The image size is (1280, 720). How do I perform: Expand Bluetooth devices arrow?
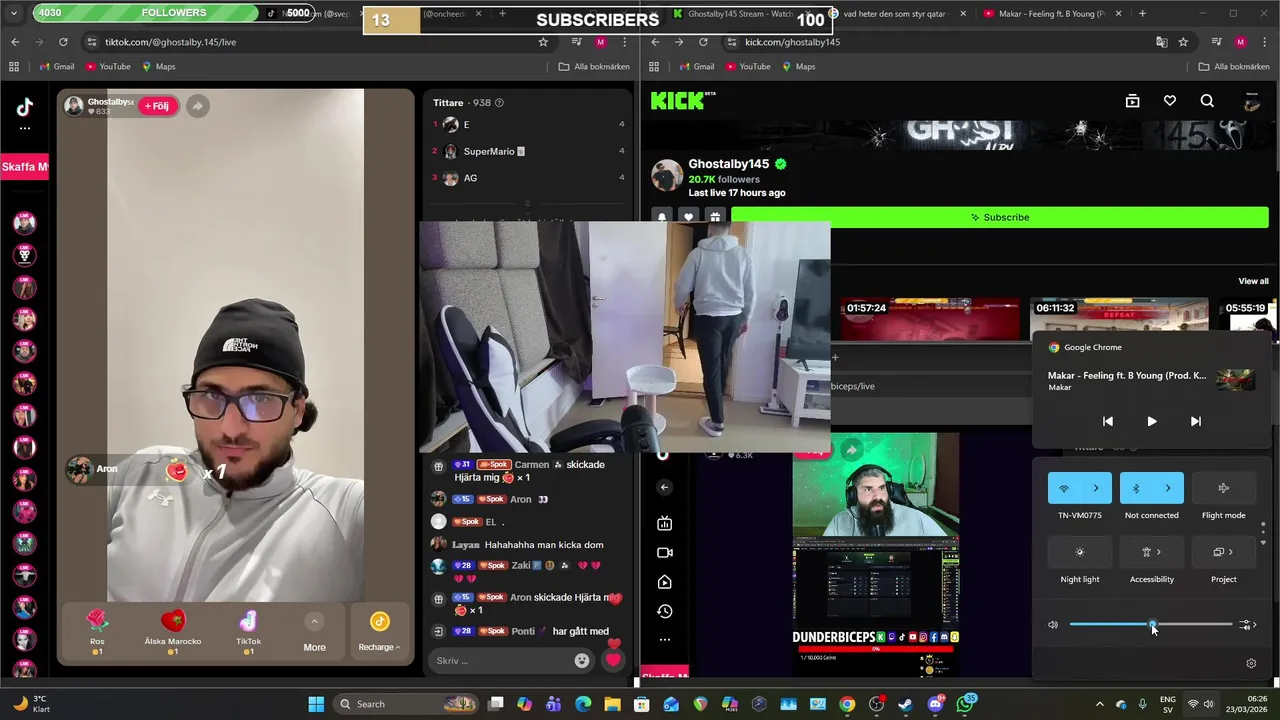click(1168, 488)
